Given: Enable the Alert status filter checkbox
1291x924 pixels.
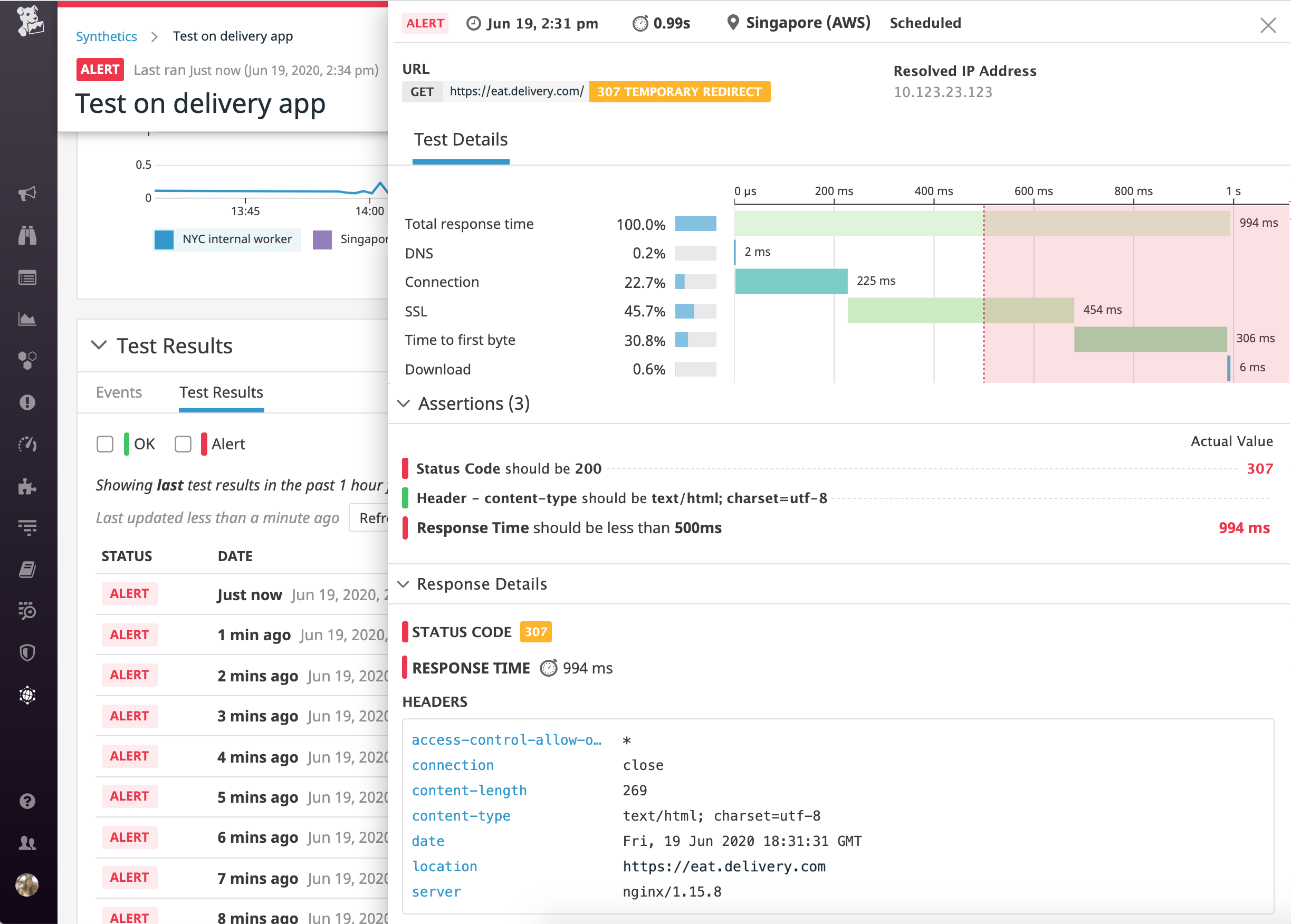Looking at the screenshot, I should 183,444.
